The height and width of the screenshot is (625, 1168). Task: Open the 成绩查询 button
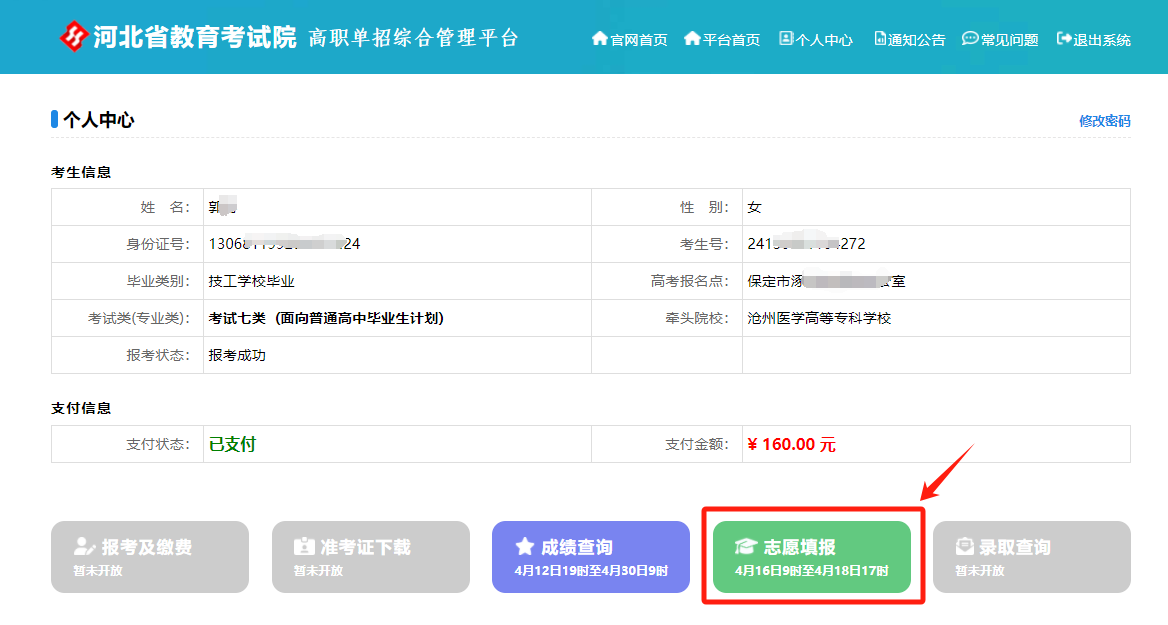pyautogui.click(x=590, y=557)
